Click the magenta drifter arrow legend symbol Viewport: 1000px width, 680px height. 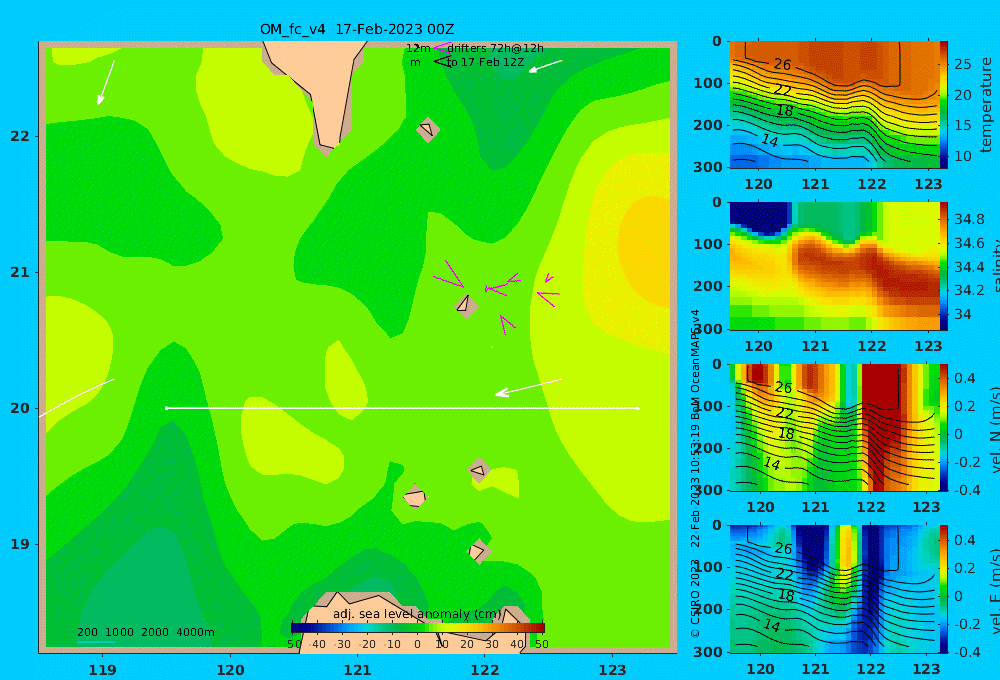(441, 48)
